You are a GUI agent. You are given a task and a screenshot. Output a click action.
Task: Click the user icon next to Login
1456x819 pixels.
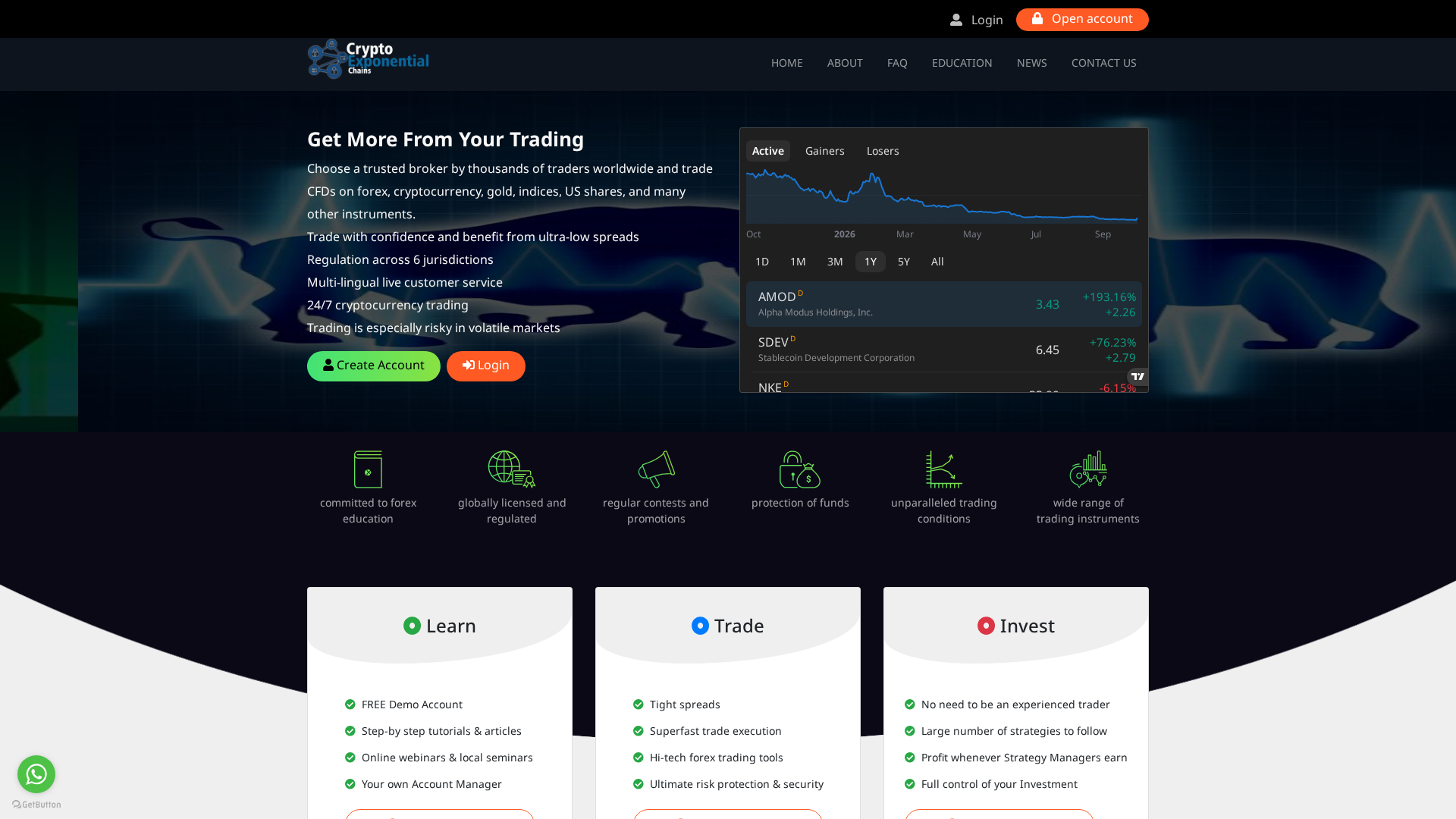tap(956, 20)
